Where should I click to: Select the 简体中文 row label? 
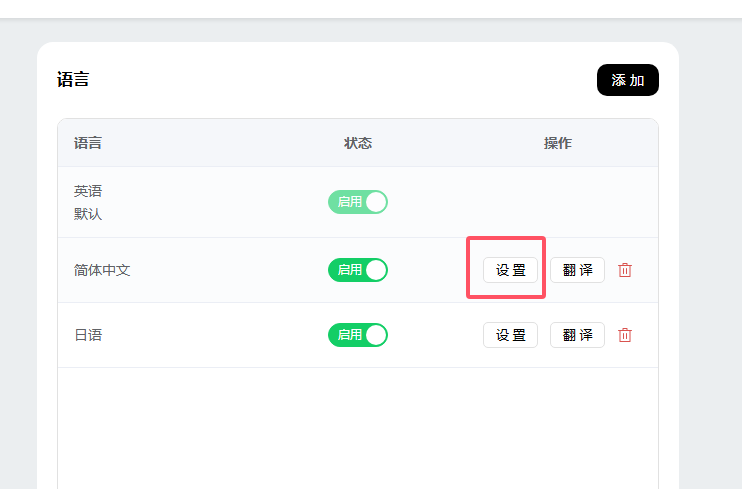tap(102, 270)
